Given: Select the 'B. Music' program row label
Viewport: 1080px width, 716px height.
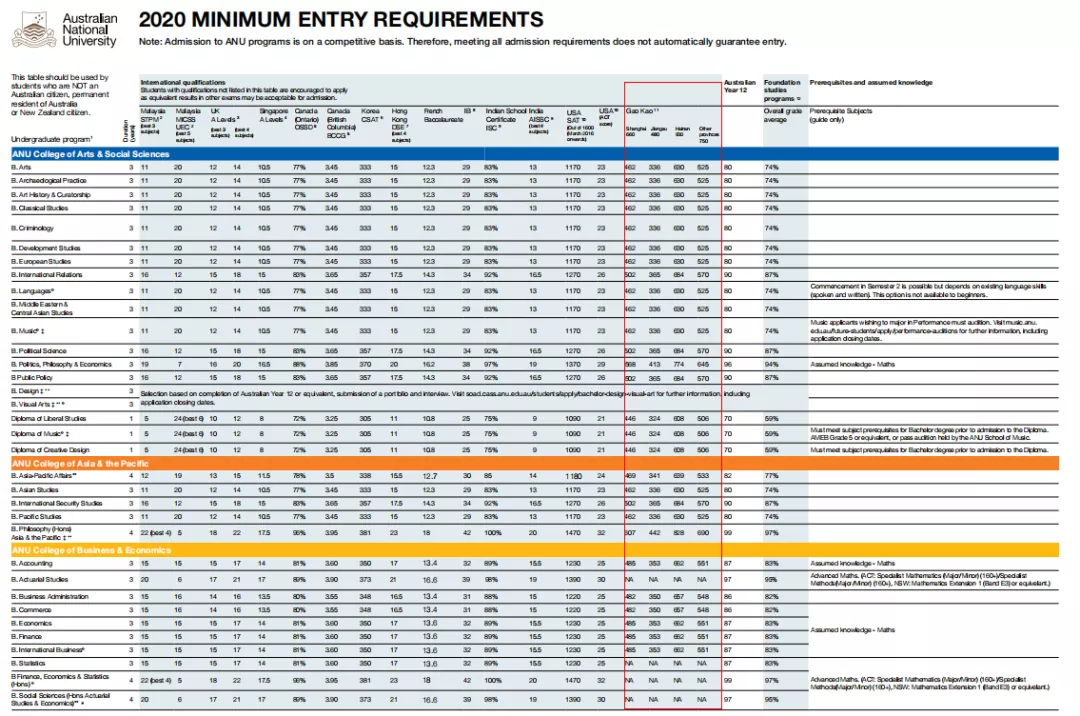Looking at the screenshot, I should tap(28, 331).
